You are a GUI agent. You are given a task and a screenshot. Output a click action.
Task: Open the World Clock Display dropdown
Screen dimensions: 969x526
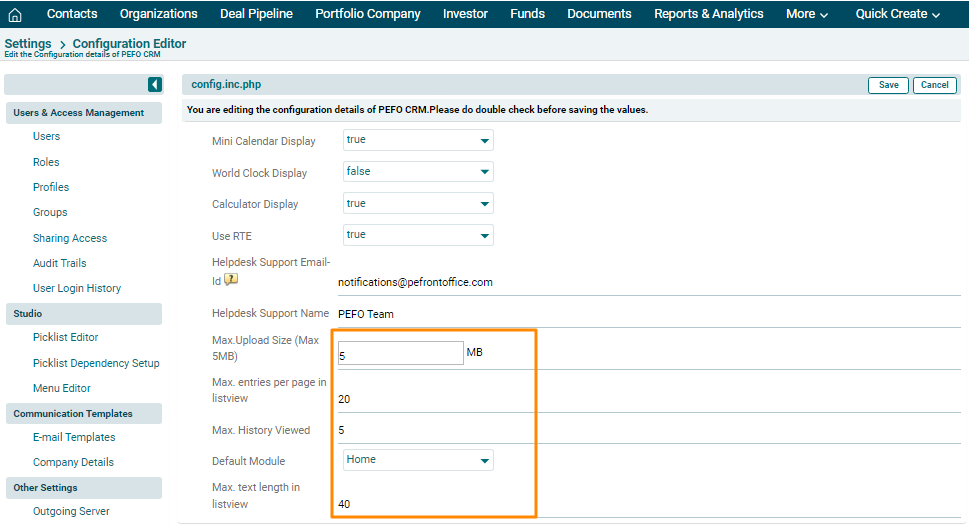click(x=418, y=172)
